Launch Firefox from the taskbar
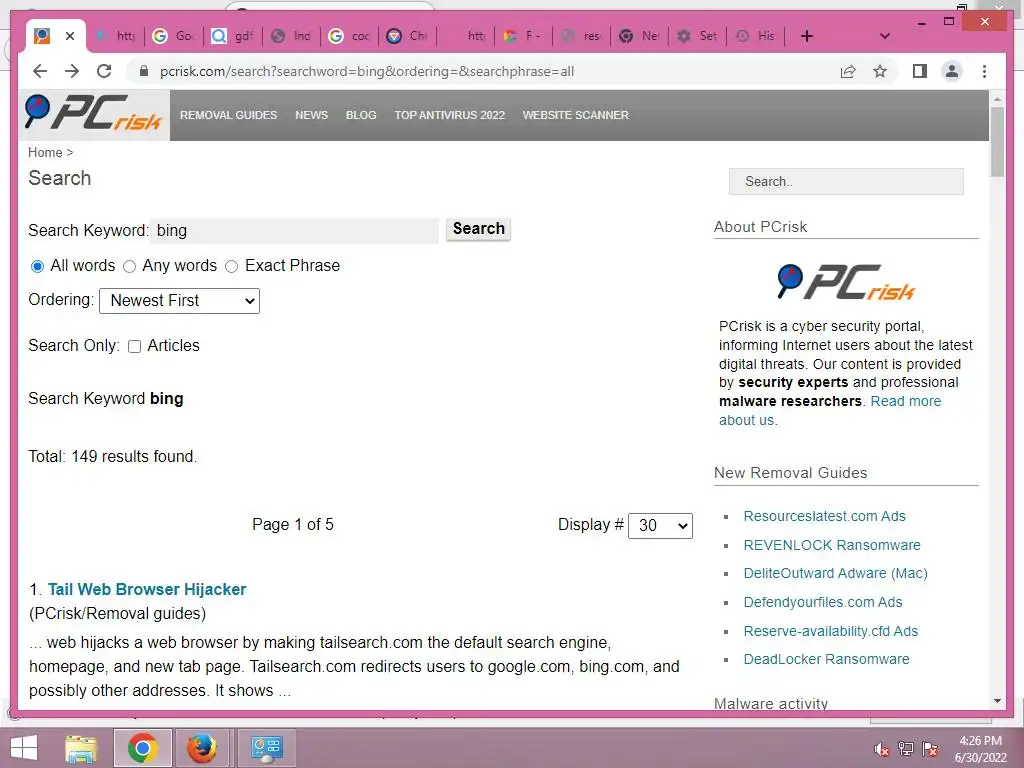 (x=202, y=748)
